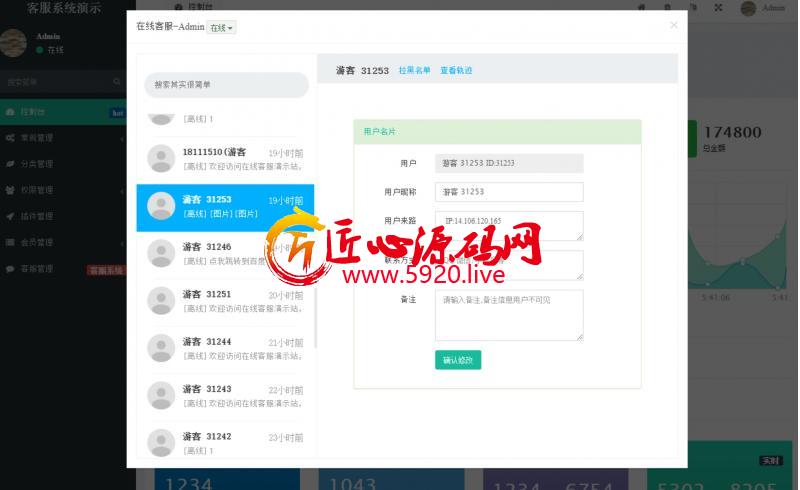
Task: Click the red badge on 客服管理
Action: point(106,270)
